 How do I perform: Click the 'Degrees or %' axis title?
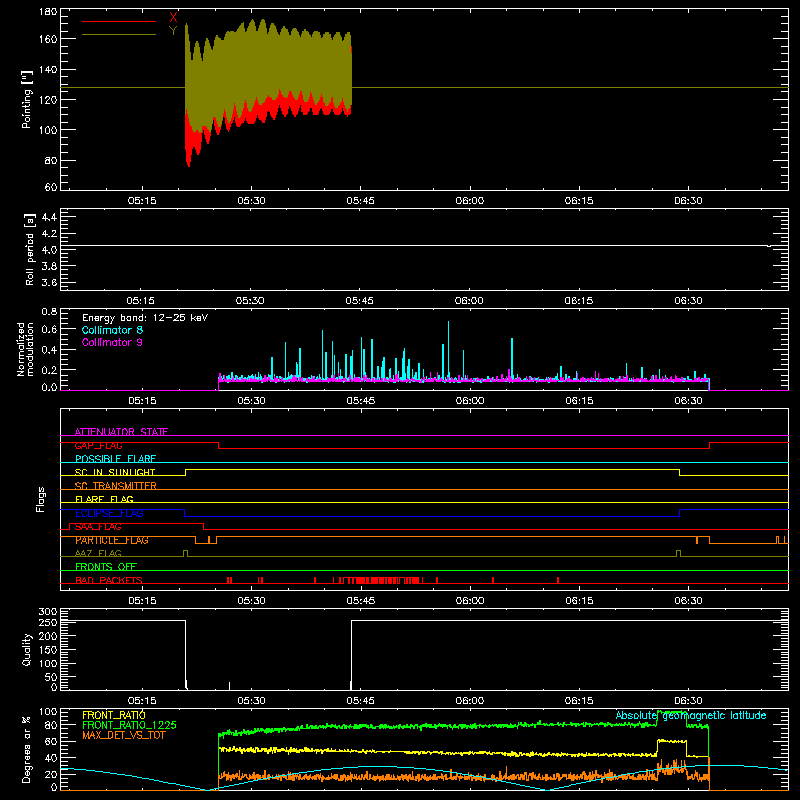(x=27, y=749)
